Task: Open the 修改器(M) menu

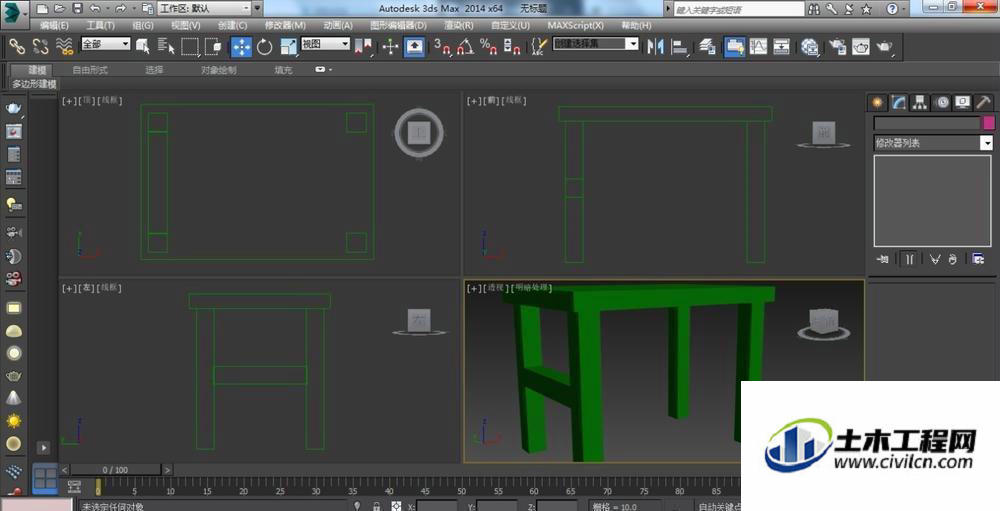Action: 285,26
